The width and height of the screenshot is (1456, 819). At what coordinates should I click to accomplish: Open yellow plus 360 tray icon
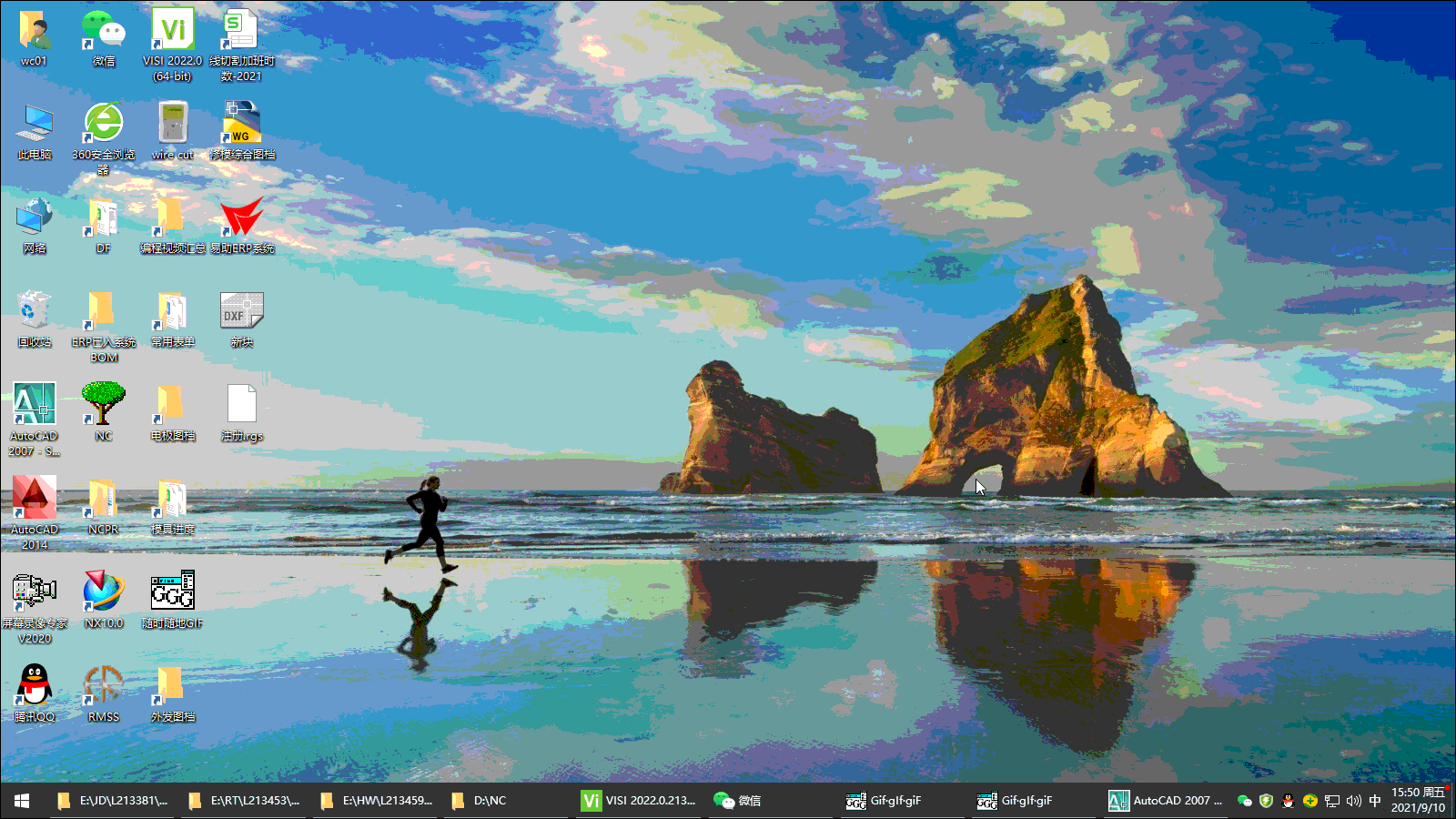(1309, 801)
